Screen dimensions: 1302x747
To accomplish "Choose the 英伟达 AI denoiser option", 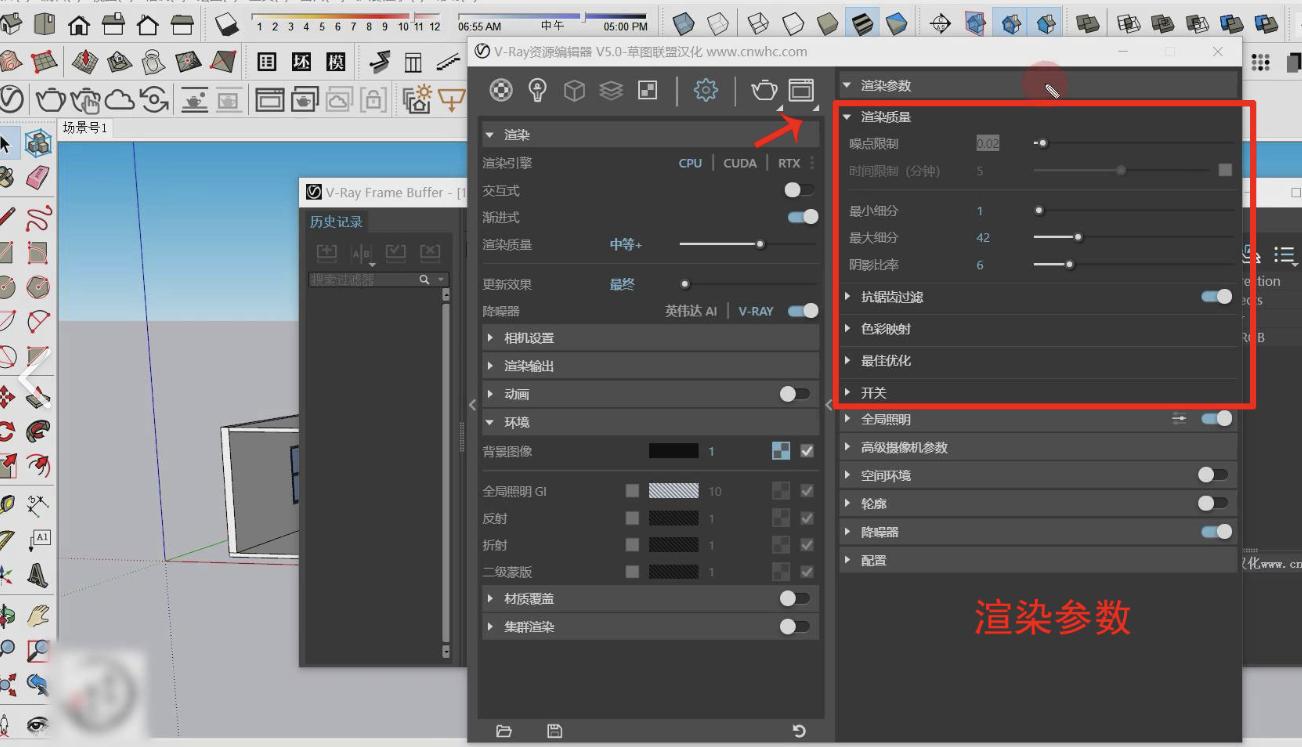I will [x=690, y=311].
